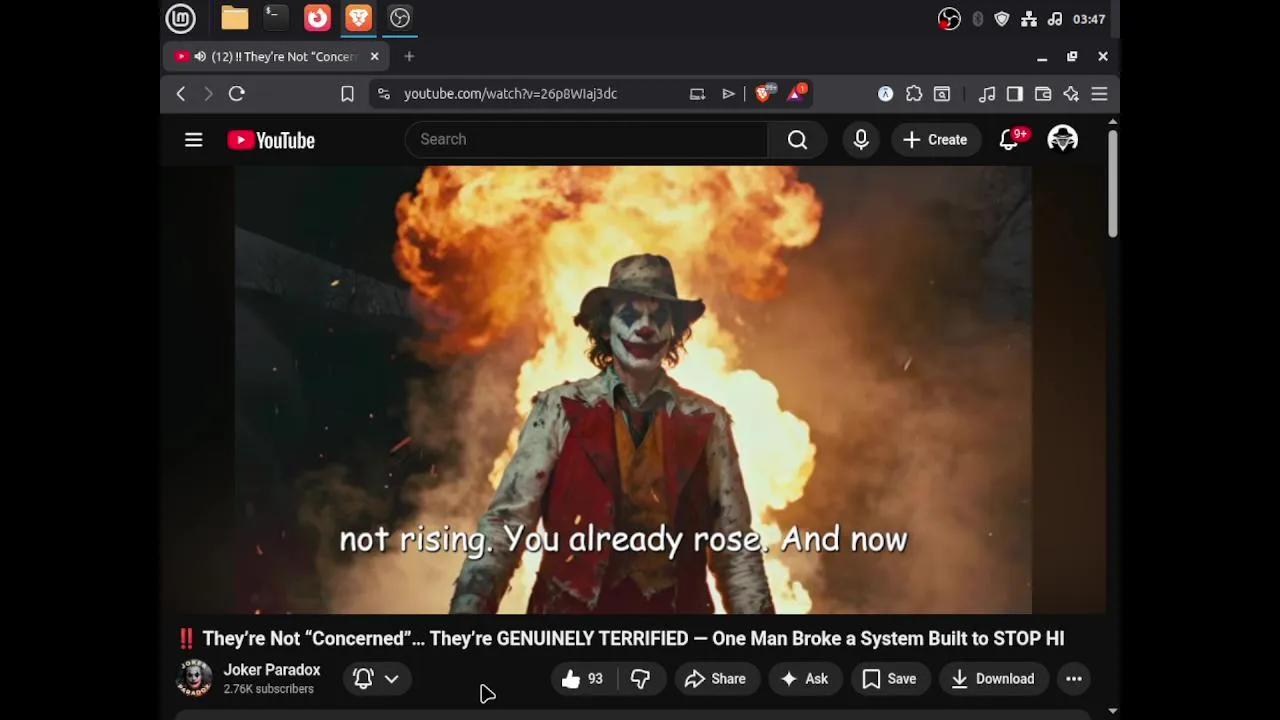Open the Ask AI button

pos(805,679)
